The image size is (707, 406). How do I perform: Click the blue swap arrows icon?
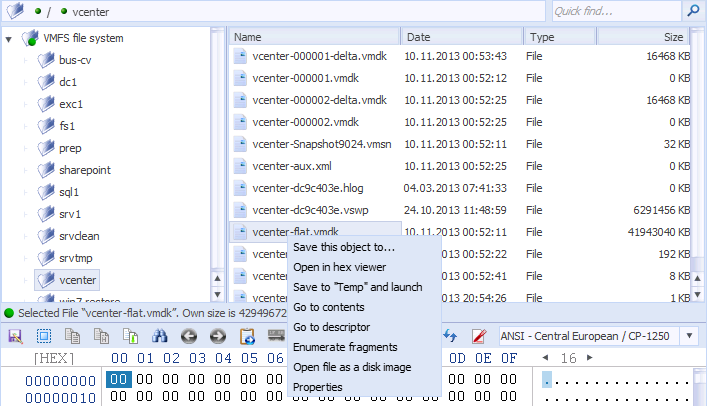450,336
